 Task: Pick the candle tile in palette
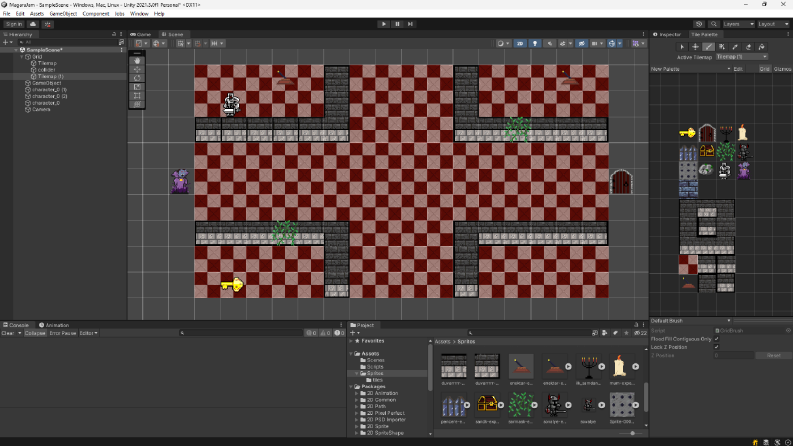click(x=742, y=132)
